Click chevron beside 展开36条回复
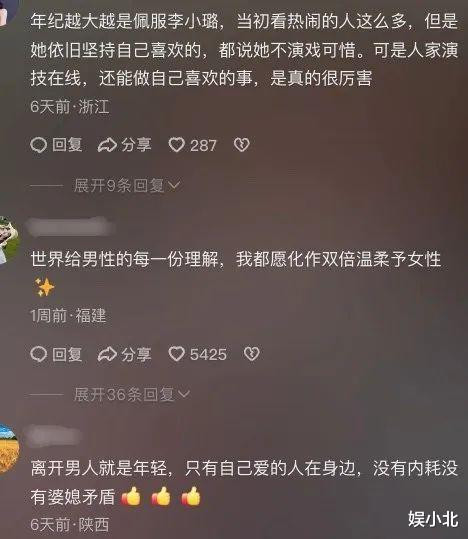The width and height of the screenshot is (468, 539). pos(184,394)
